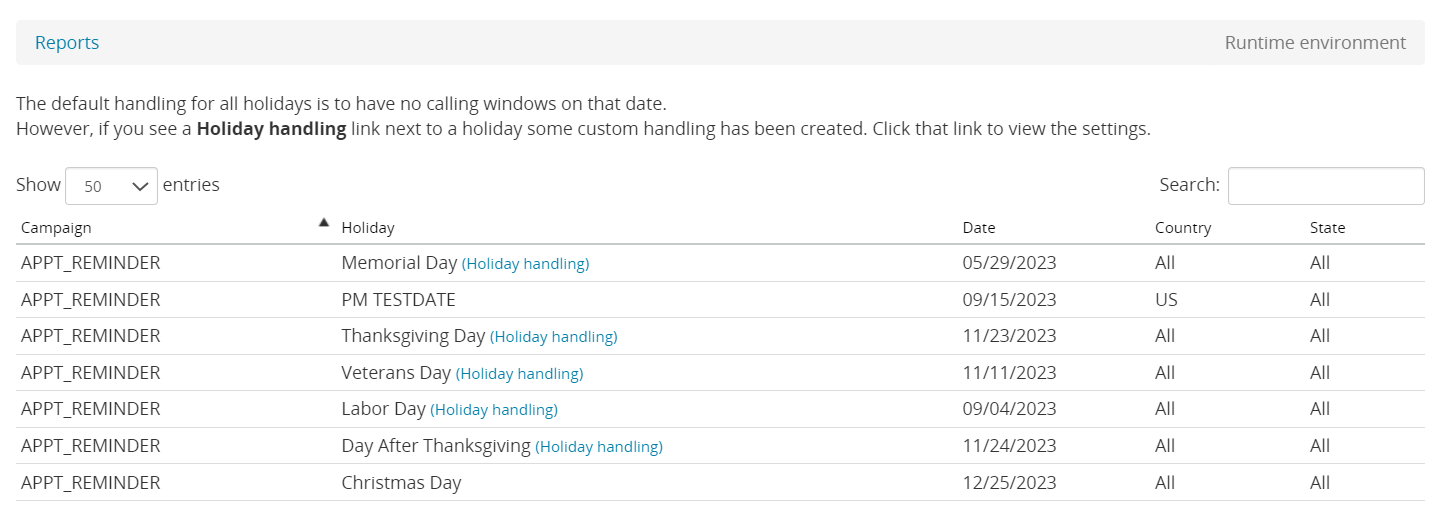
Task: Open the Reports breadcrumb link
Action: click(x=67, y=43)
